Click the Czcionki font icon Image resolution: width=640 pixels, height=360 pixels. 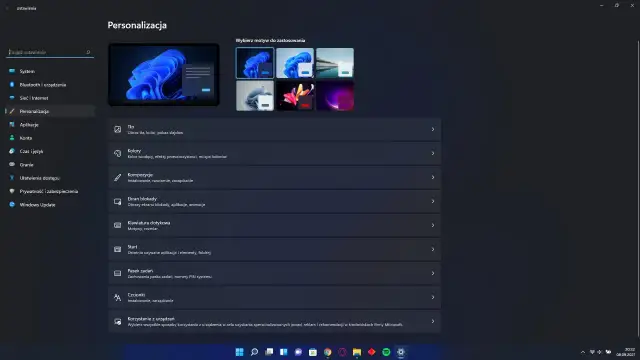(x=118, y=297)
